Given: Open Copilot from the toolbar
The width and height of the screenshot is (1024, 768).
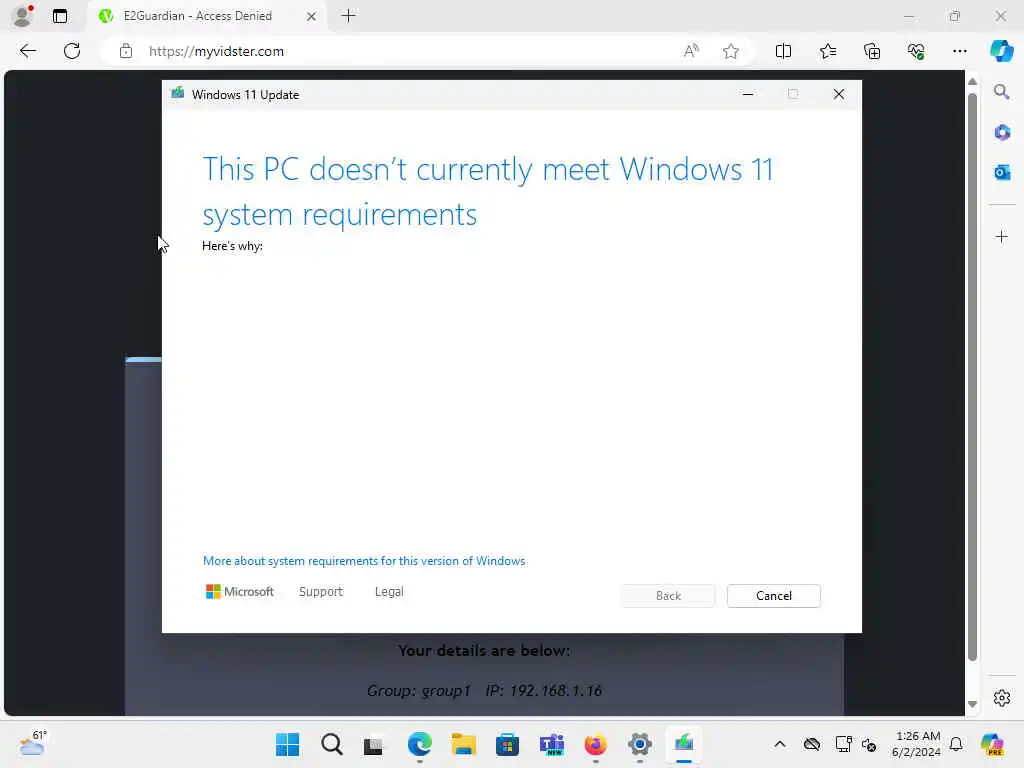Looking at the screenshot, I should [x=1001, y=51].
